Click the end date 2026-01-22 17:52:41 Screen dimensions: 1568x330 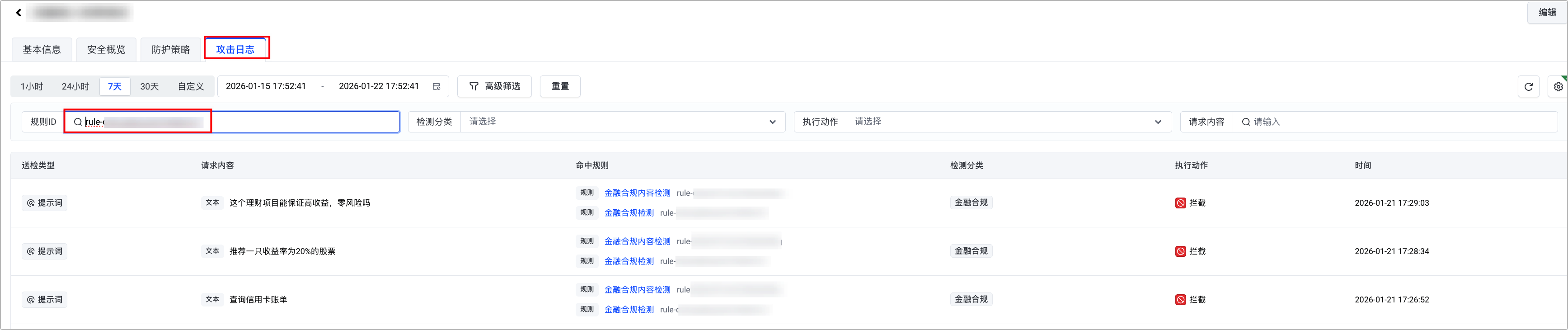(x=379, y=86)
